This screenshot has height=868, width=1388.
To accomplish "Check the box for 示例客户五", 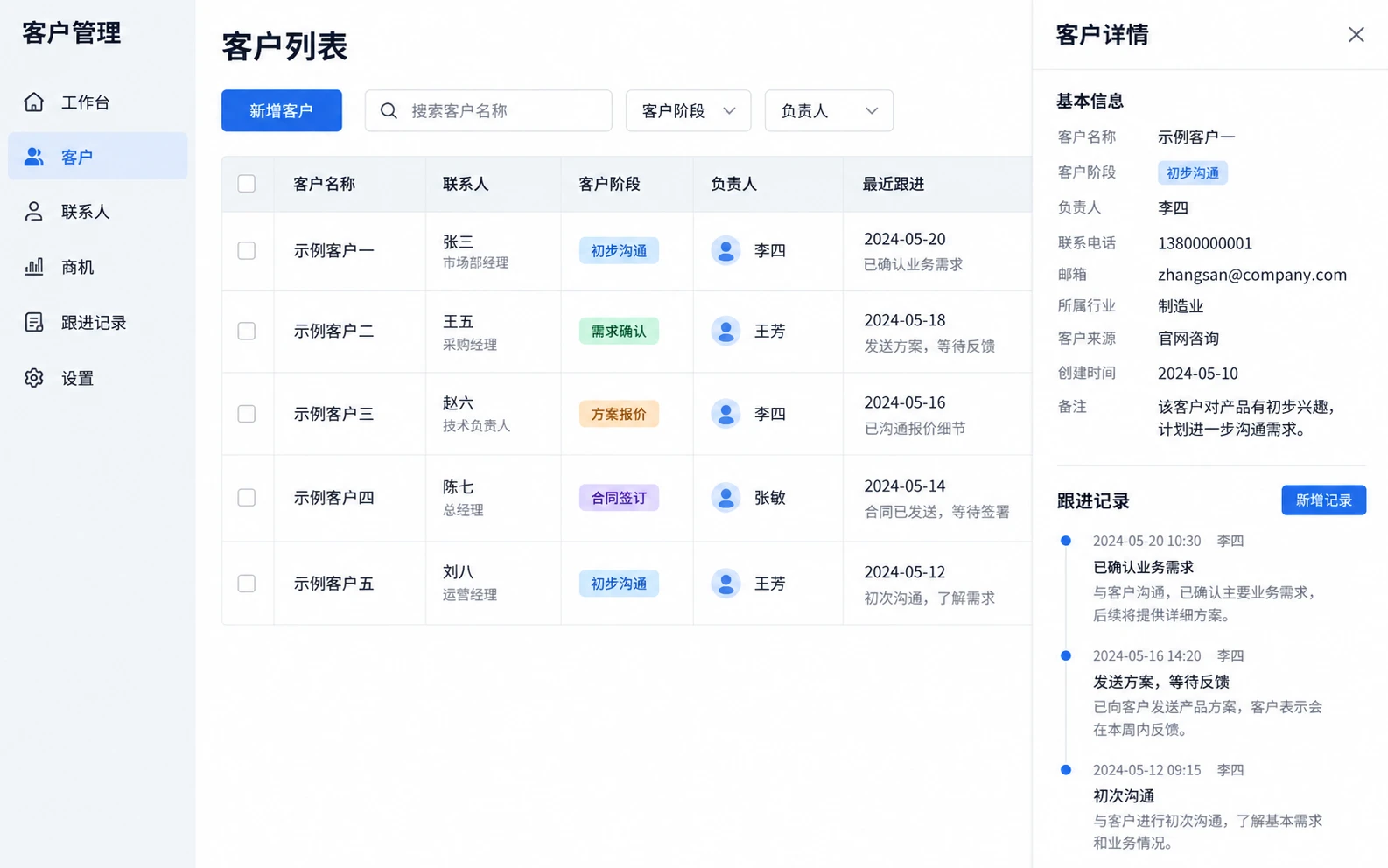I will 247,583.
